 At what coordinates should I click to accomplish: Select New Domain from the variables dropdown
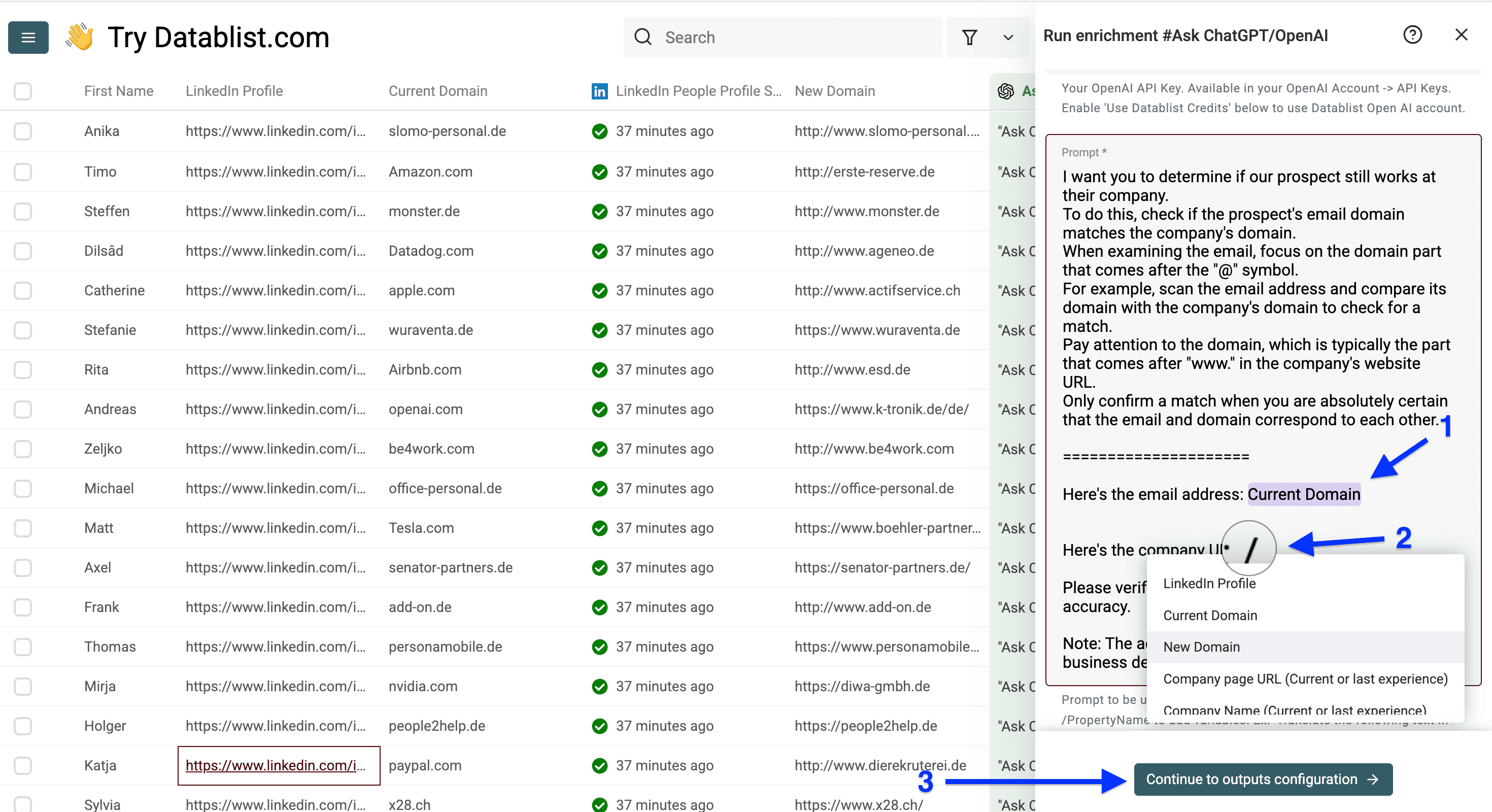click(1201, 647)
